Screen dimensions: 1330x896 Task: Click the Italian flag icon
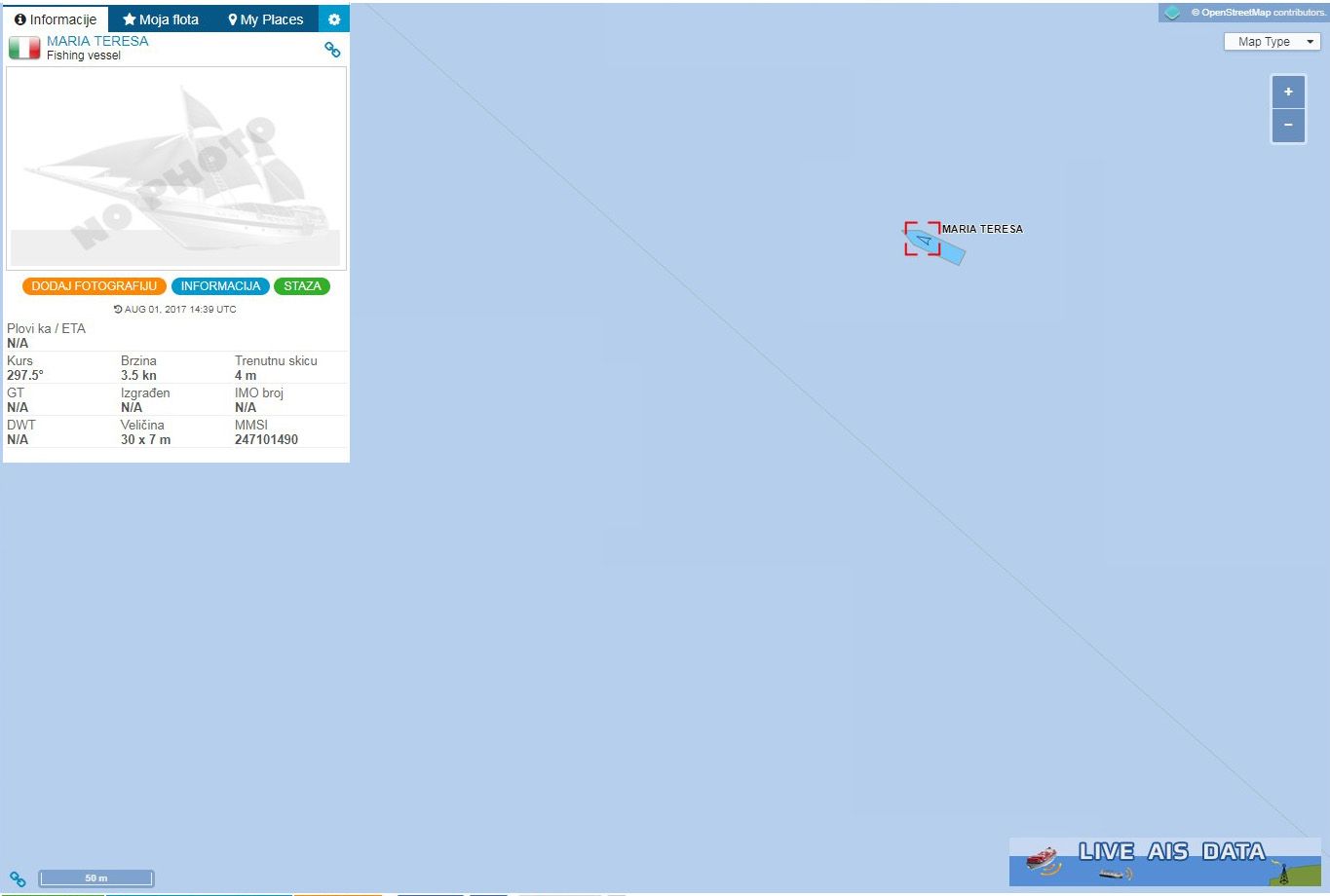24,48
